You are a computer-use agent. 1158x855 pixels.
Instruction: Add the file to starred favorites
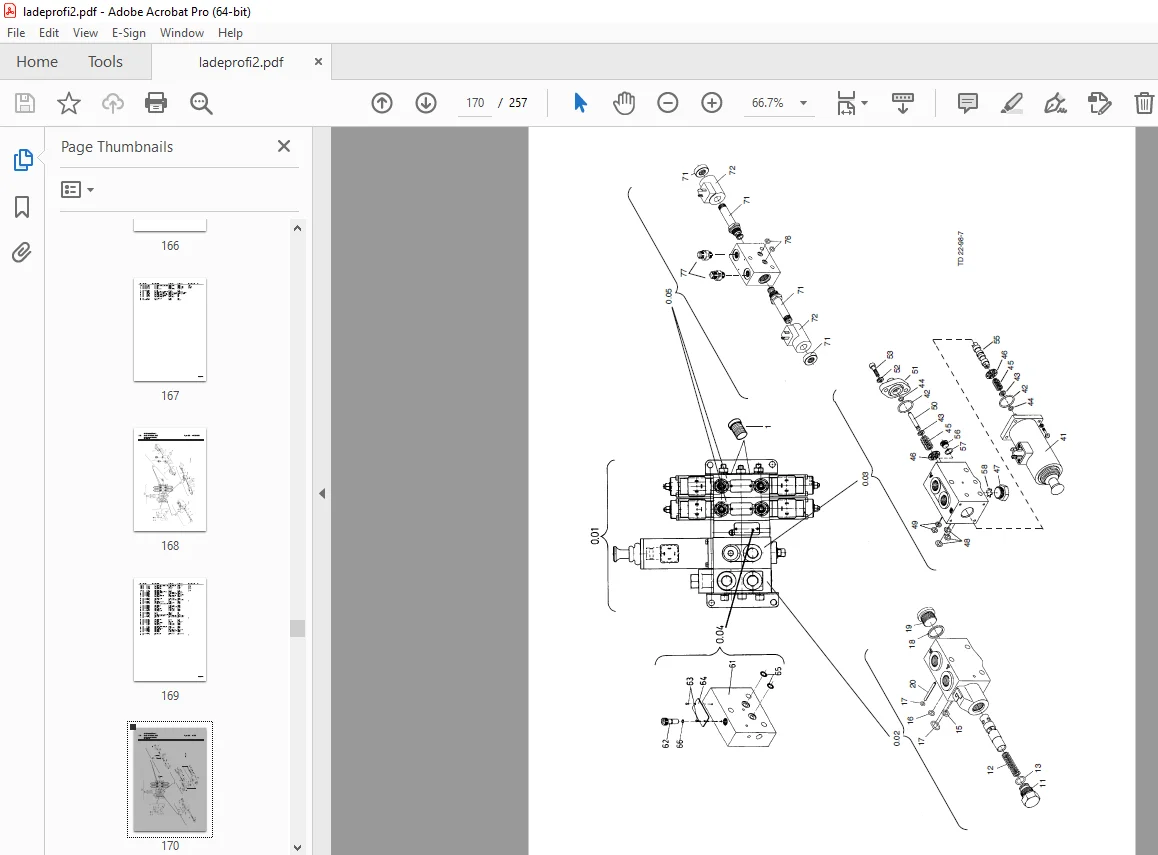[x=69, y=103]
